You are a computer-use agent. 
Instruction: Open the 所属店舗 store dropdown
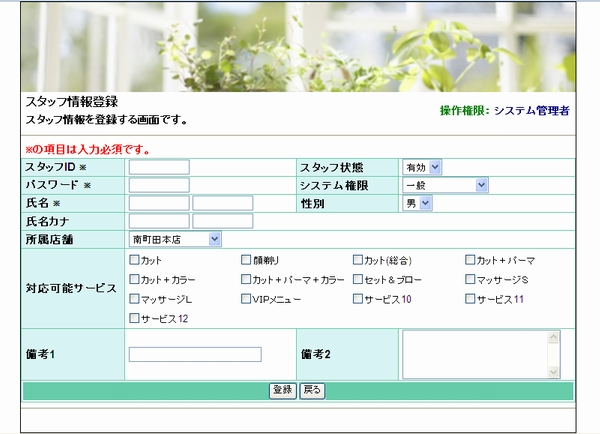[x=175, y=239]
